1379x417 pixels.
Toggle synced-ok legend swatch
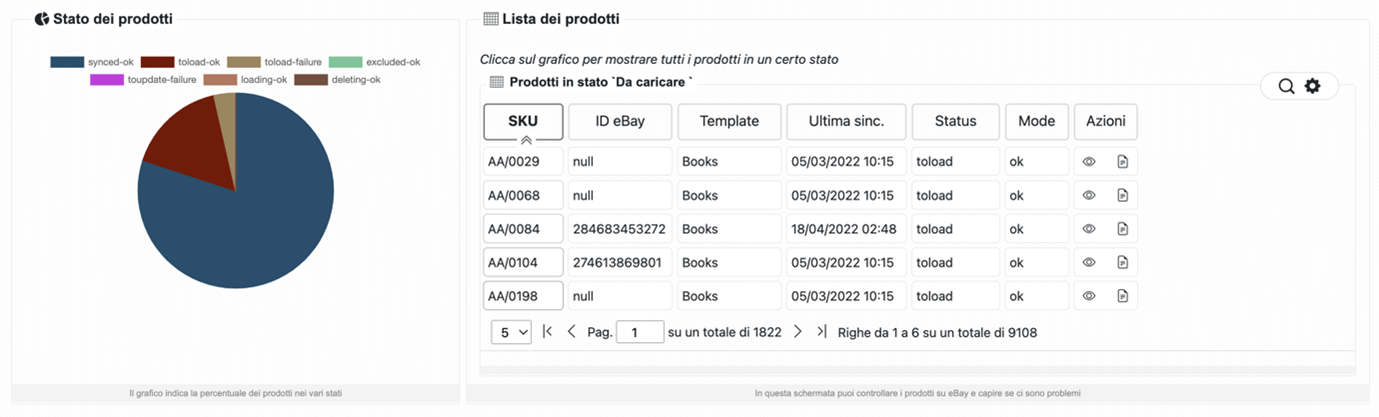point(67,62)
